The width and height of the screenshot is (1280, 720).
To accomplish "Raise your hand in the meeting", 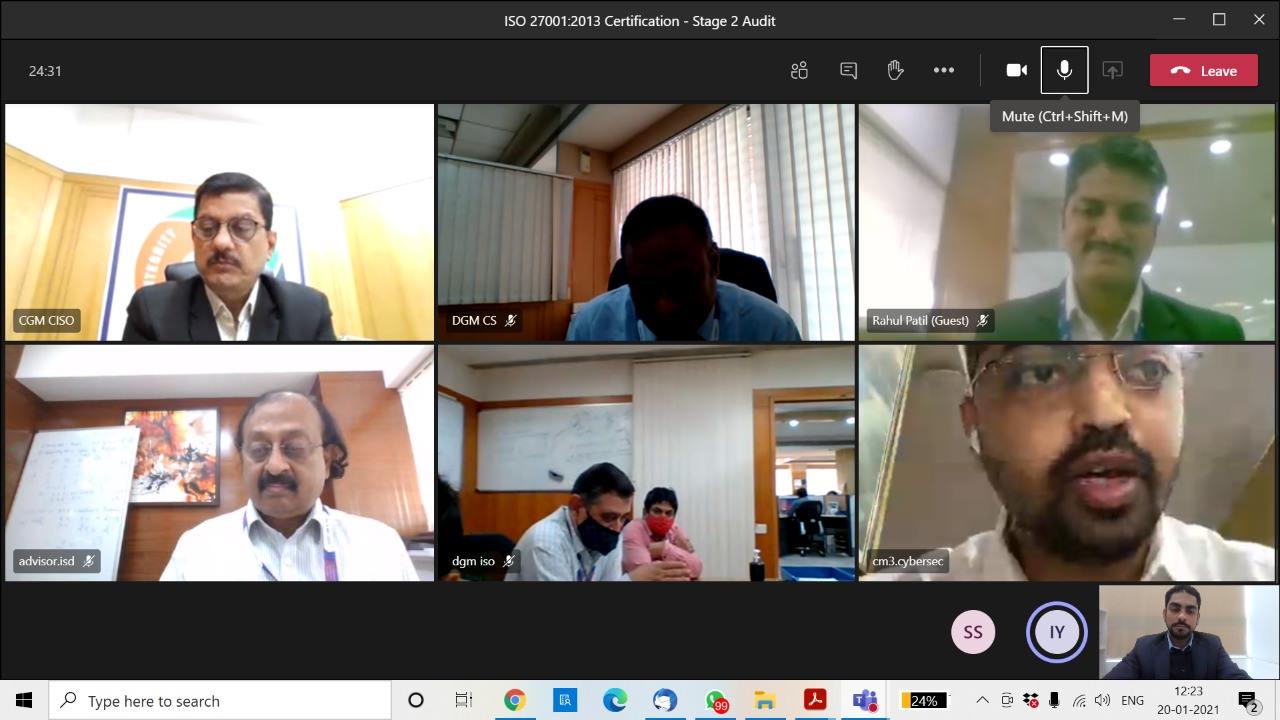I will pos(895,70).
